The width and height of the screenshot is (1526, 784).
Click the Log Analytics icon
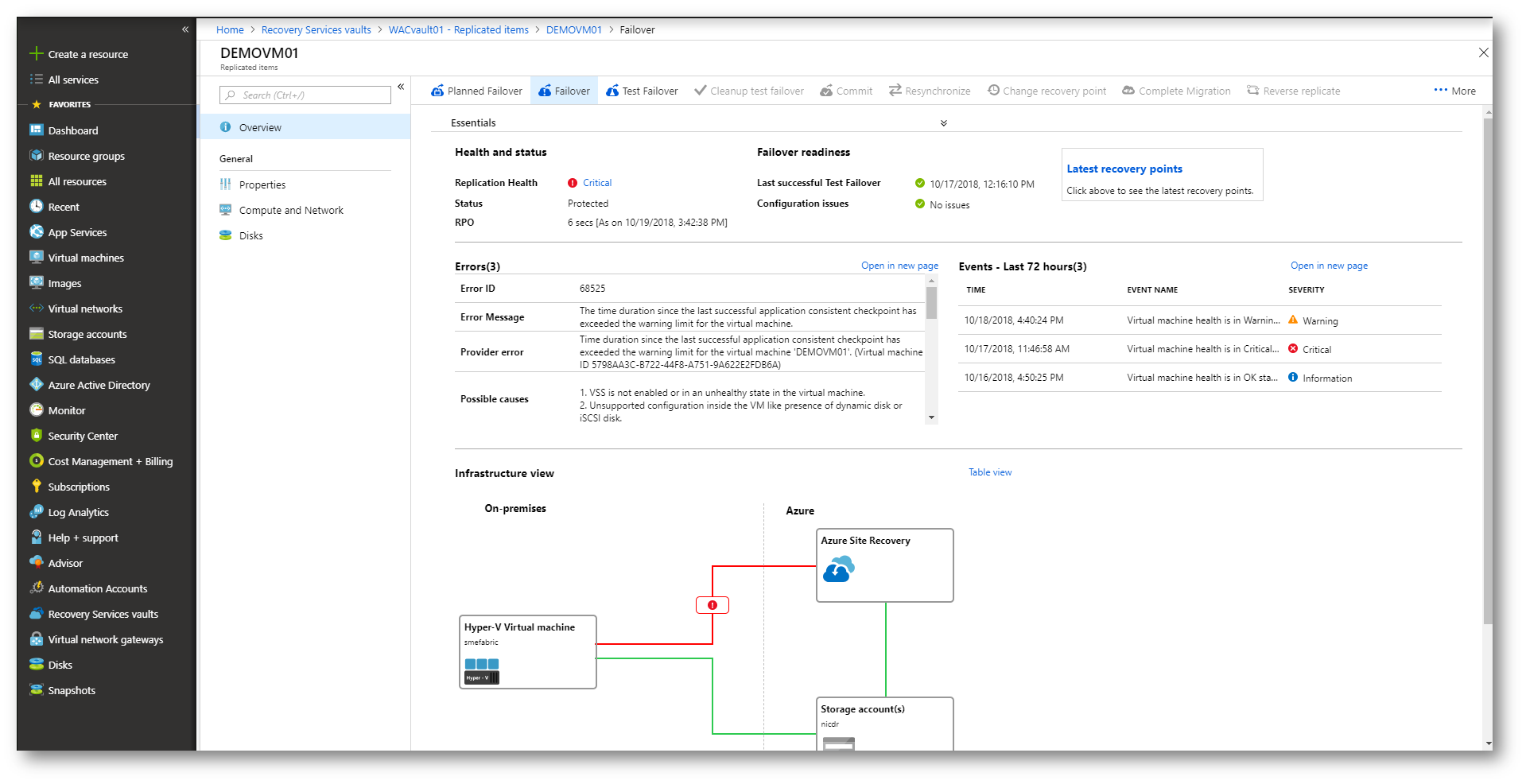(x=36, y=512)
